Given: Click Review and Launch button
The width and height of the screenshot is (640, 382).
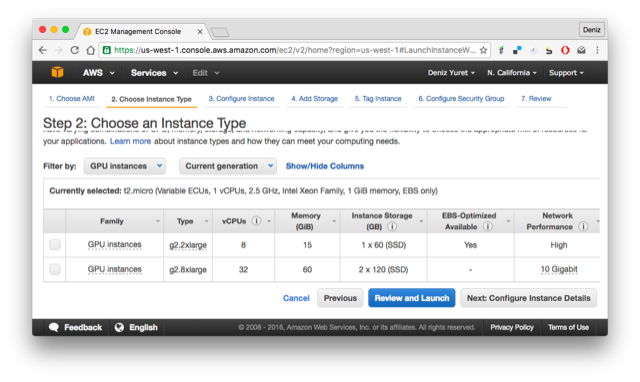Looking at the screenshot, I should pos(411,298).
